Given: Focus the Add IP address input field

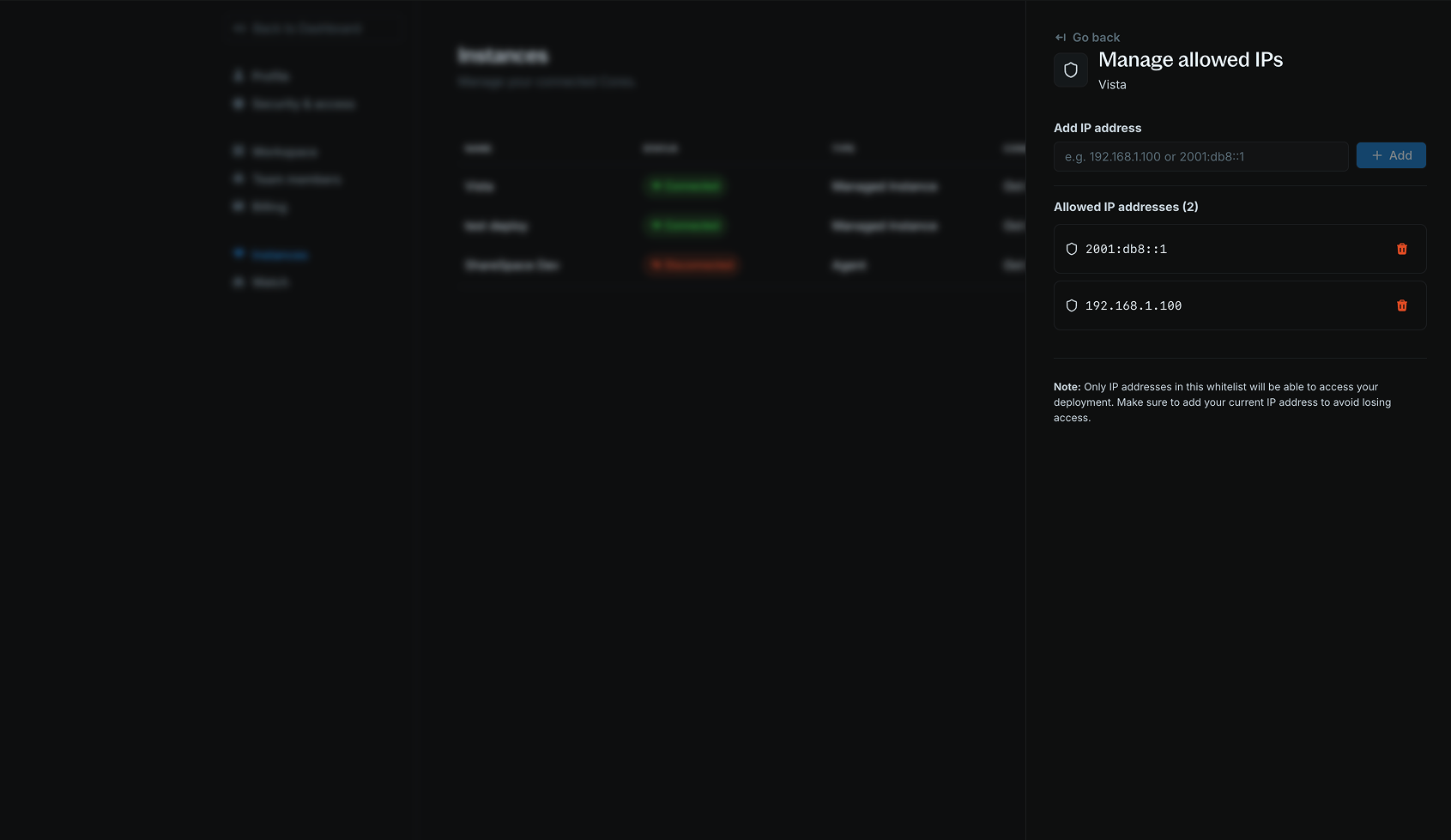Looking at the screenshot, I should (x=1200, y=156).
